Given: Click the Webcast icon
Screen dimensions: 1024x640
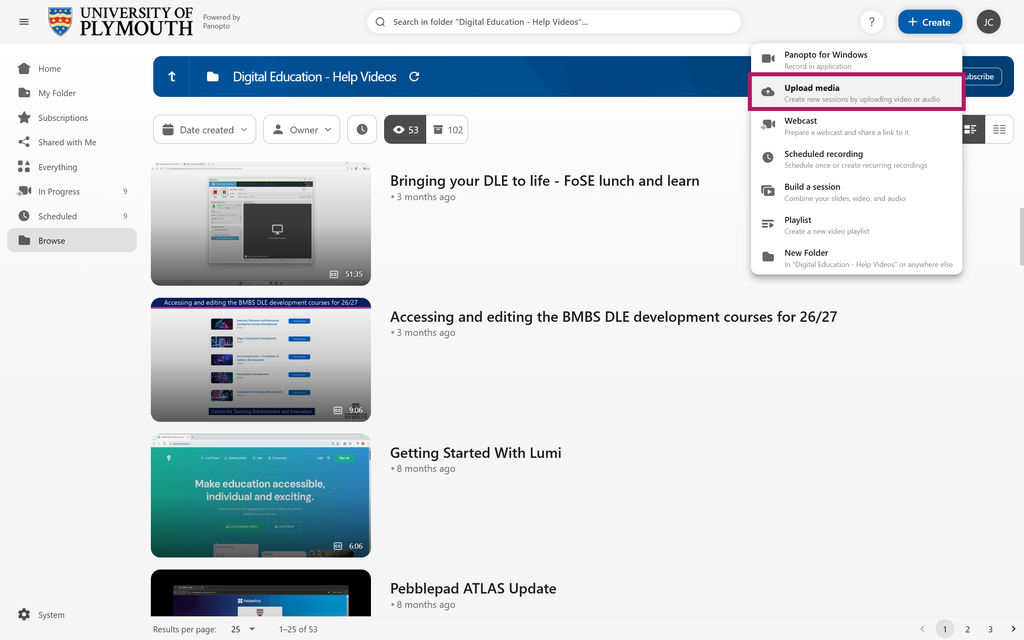Looking at the screenshot, I should click(768, 125).
